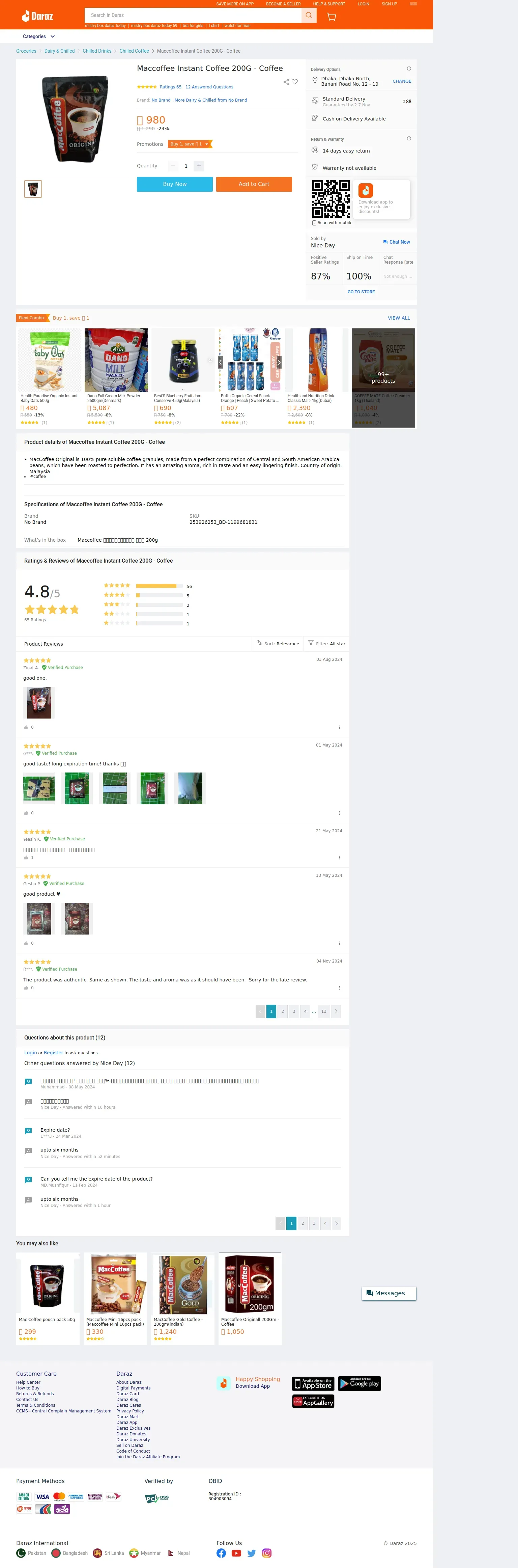Viewport: 518px width, 1568px height.
Task: Click VIEW ALL flexi combo link
Action: [x=399, y=318]
